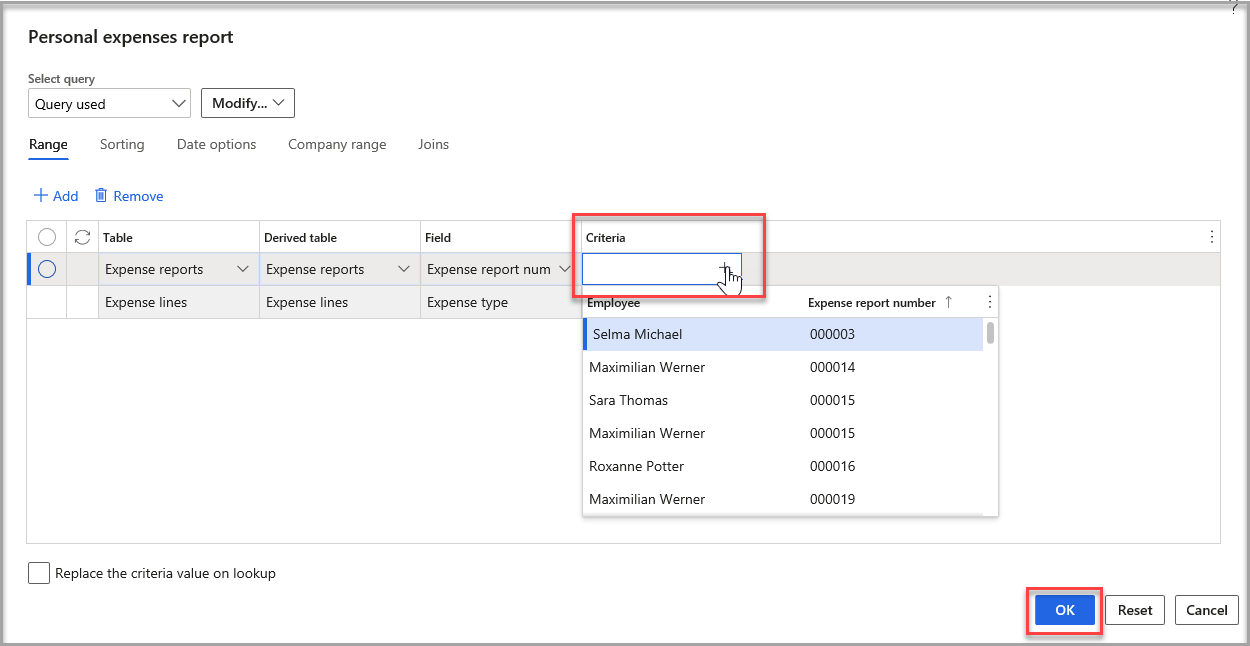The width and height of the screenshot is (1250, 646).
Task: Switch to the Sorting tab
Action: tap(122, 145)
